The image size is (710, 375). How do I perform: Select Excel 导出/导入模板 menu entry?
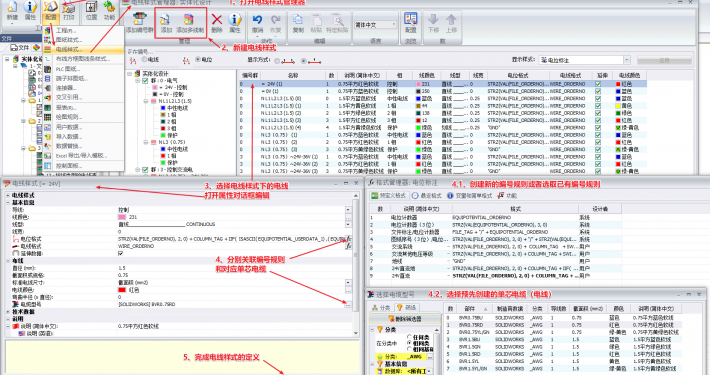point(83,155)
